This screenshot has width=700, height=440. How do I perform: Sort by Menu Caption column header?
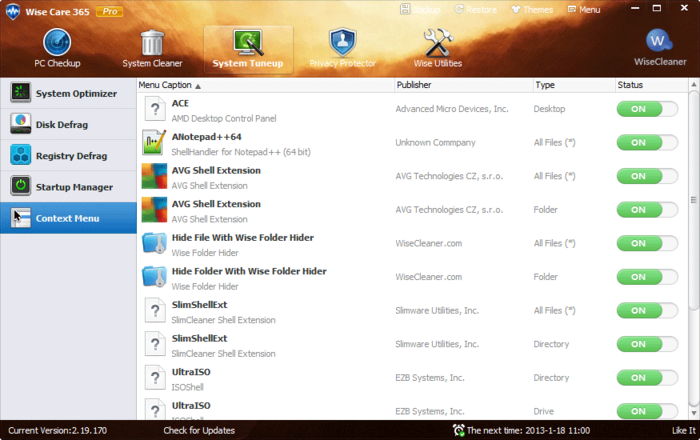(265, 85)
